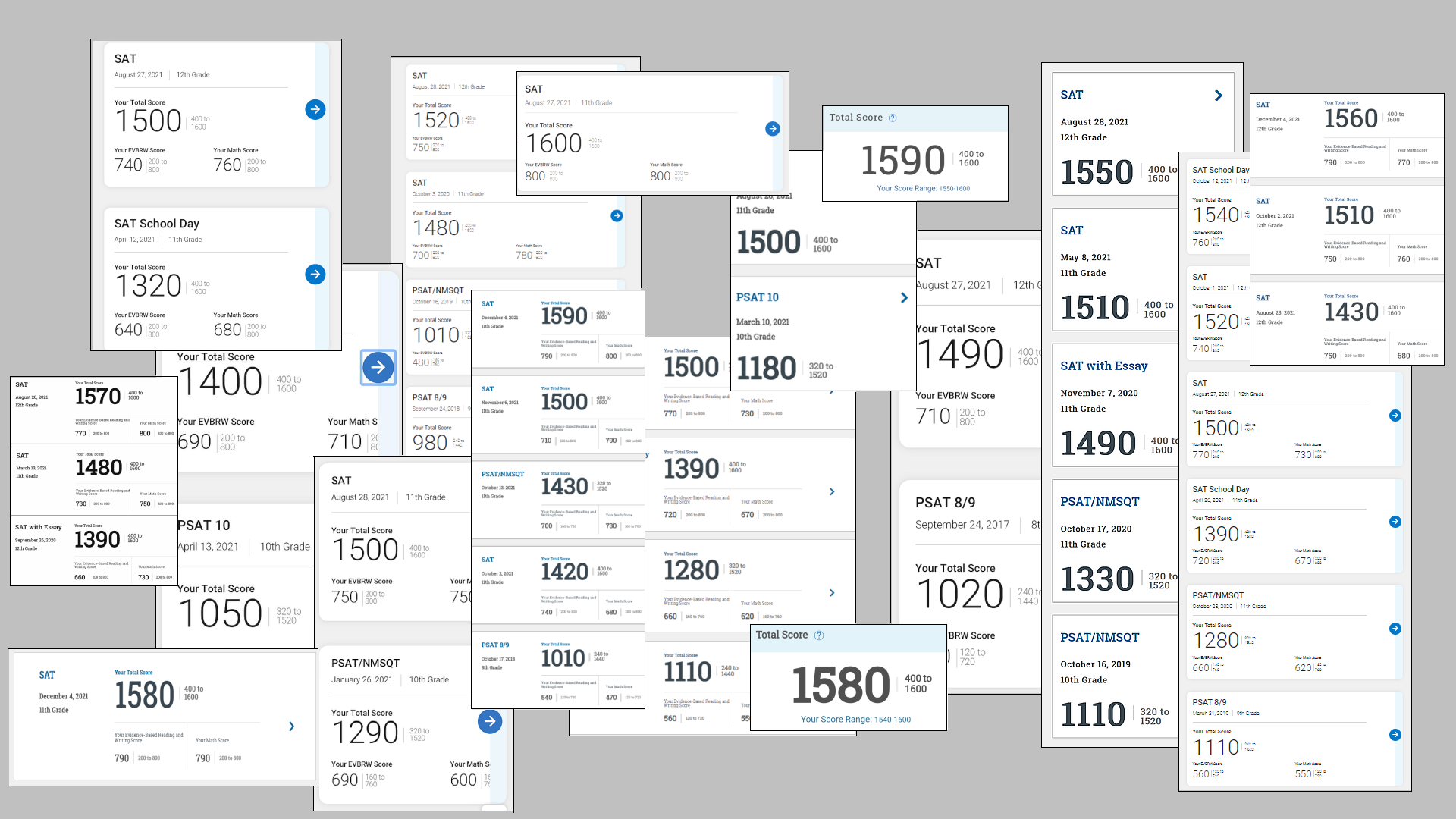Click the highlighted arrow beside the 1400 score

click(x=378, y=368)
